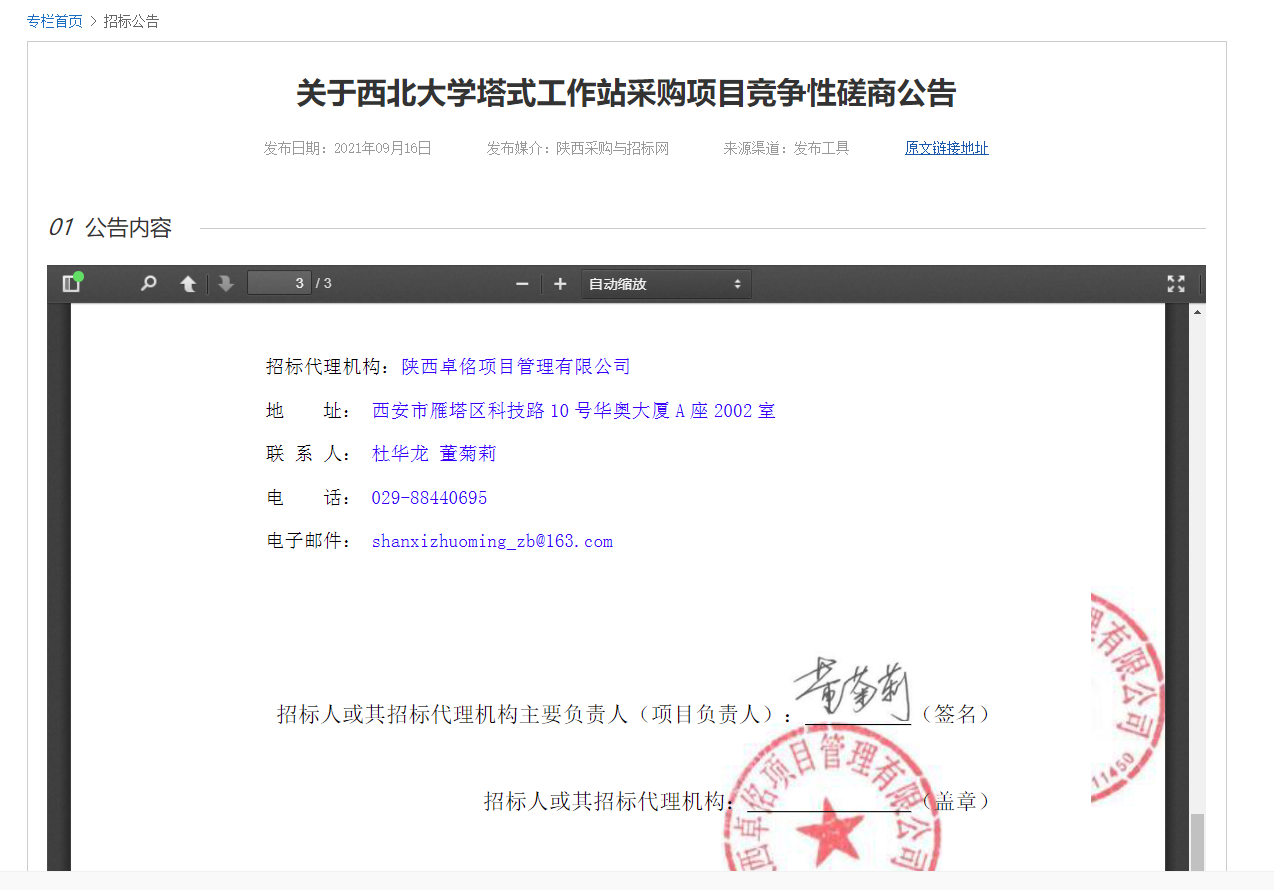
Task: Zoom in with the plus button
Action: click(x=560, y=284)
